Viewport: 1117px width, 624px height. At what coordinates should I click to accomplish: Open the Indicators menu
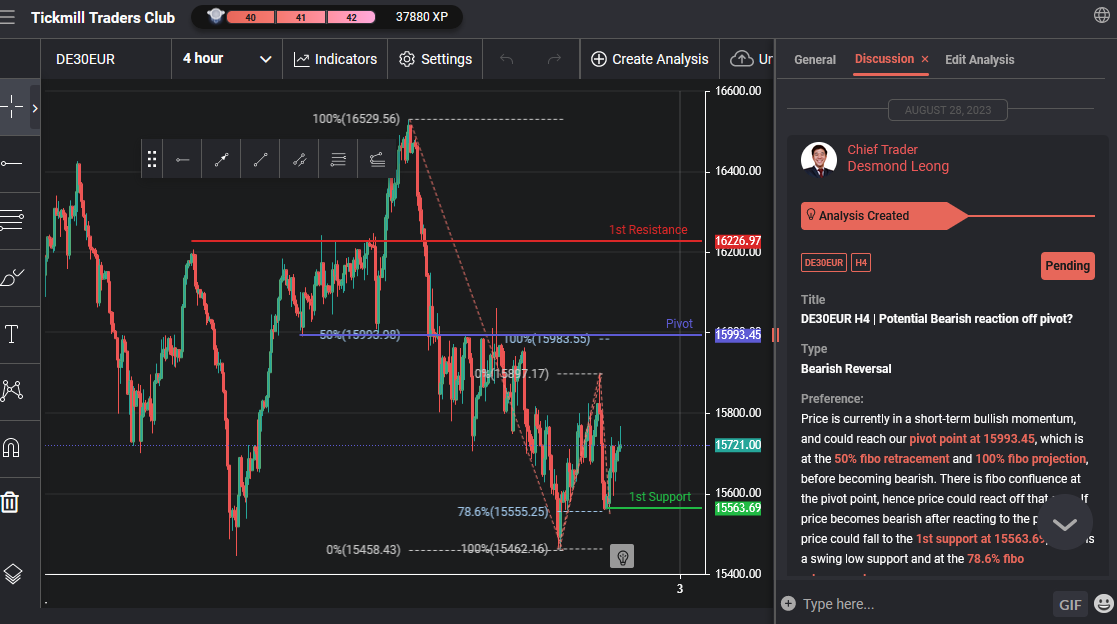coord(336,58)
